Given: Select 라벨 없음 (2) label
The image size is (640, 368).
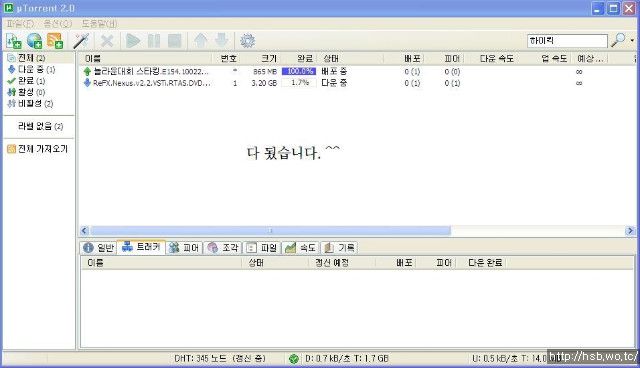Looking at the screenshot, I should [x=40, y=126].
